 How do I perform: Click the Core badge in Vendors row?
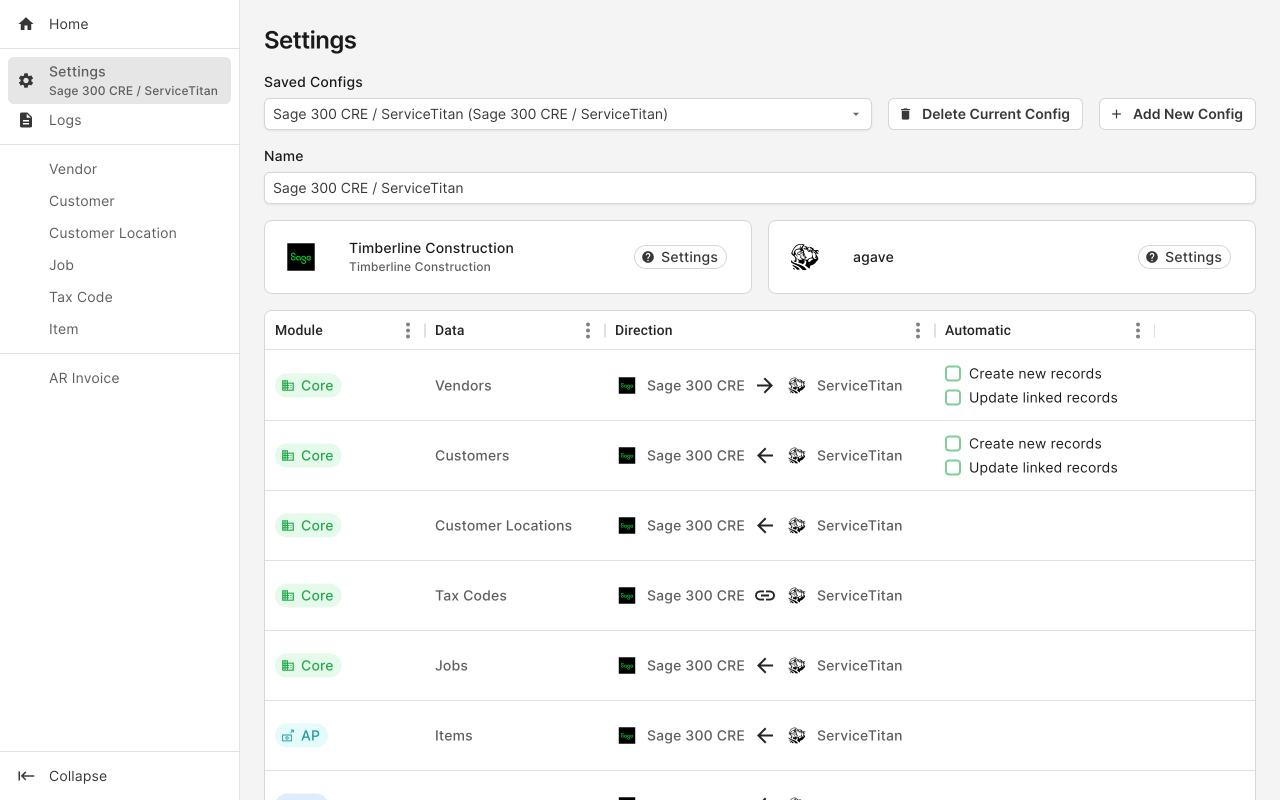pyautogui.click(x=308, y=386)
